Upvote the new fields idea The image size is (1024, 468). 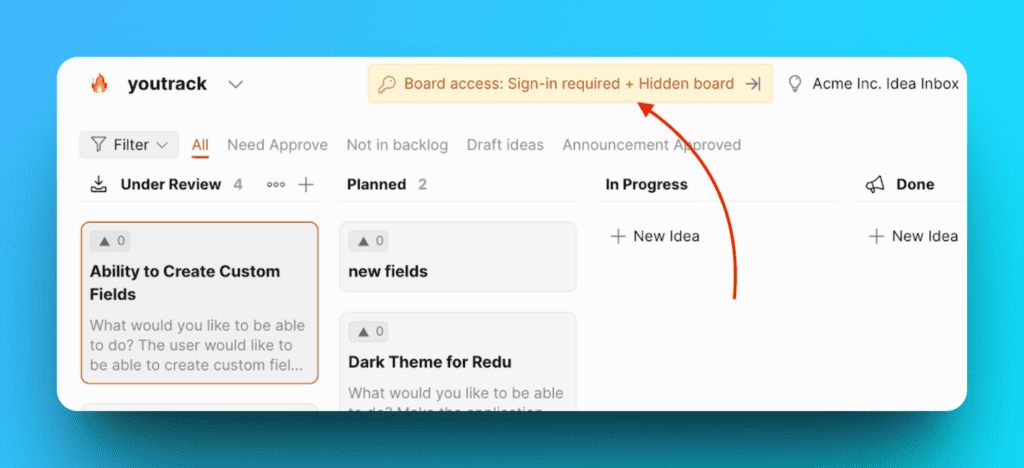tap(368, 241)
